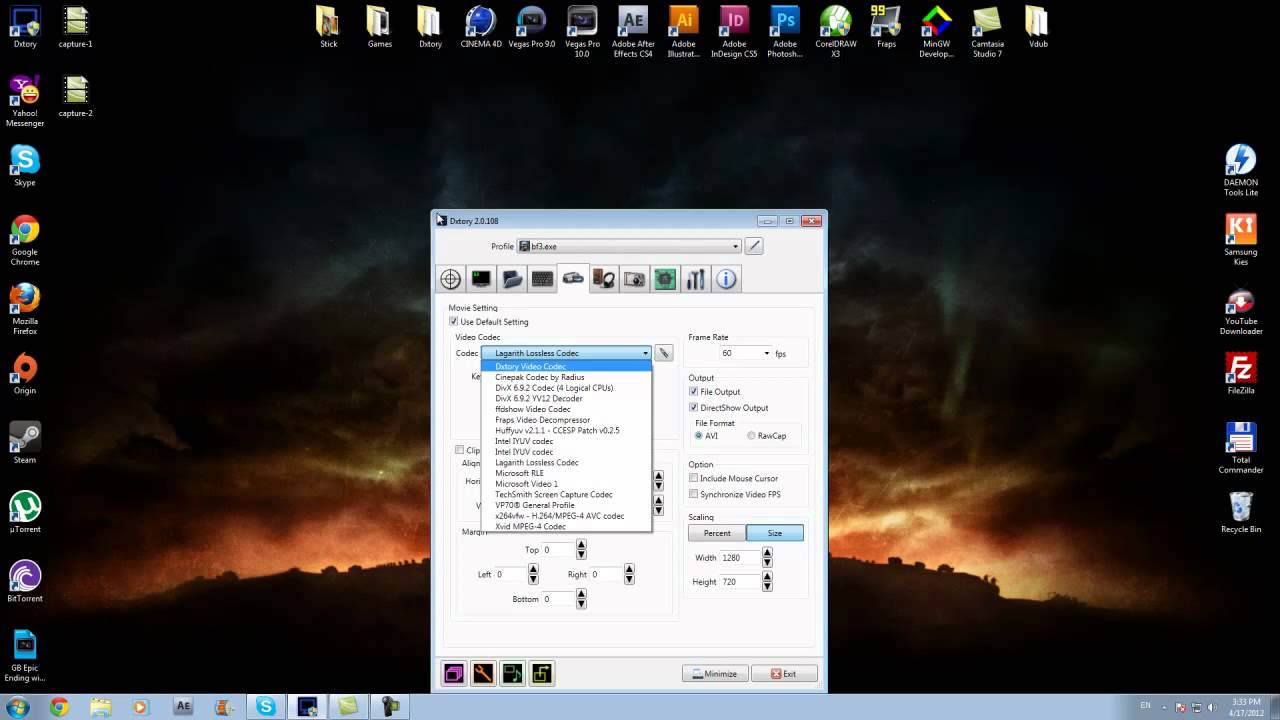
Task: Click the green screen-and-music icon at bottom
Action: [x=512, y=674]
